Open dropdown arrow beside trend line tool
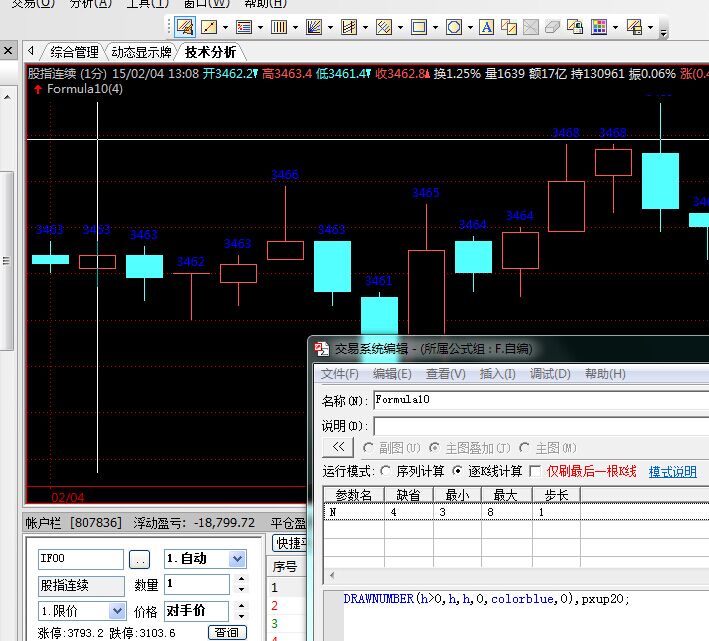This screenshot has height=641, width=709. [x=226, y=27]
